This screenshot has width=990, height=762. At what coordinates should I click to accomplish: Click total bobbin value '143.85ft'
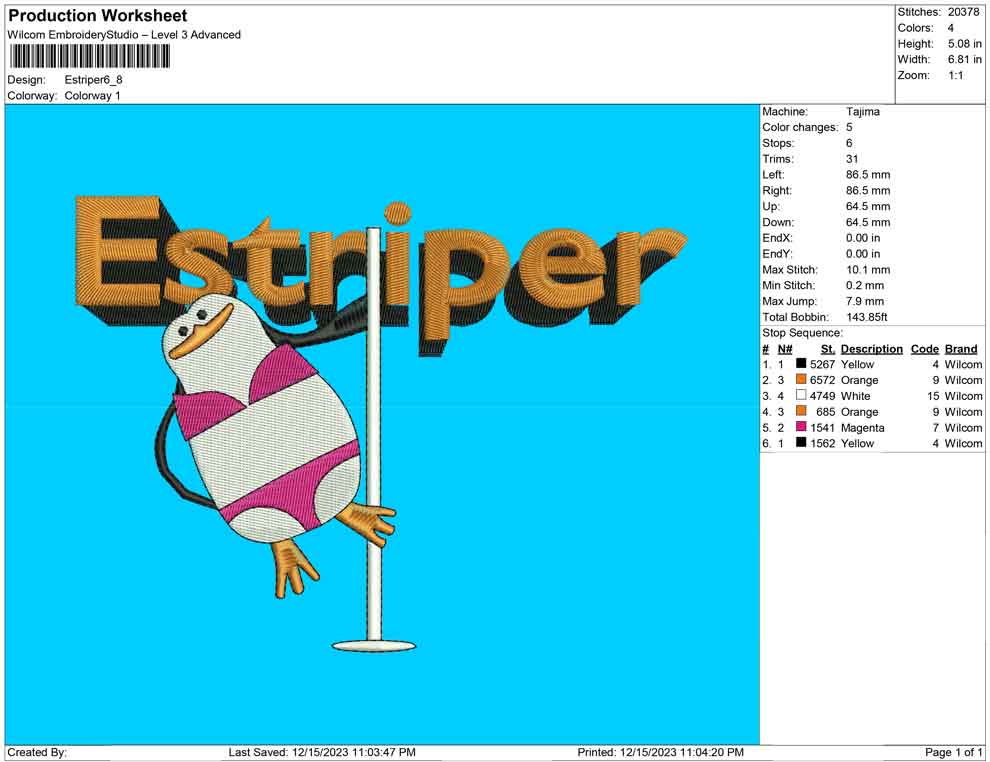(x=866, y=317)
